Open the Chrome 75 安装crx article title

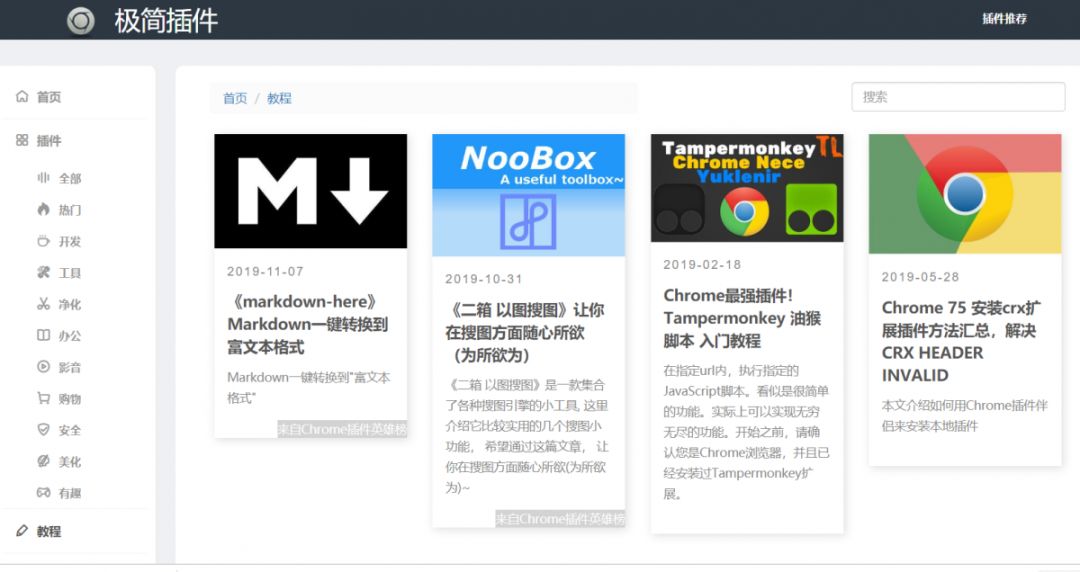click(x=961, y=341)
